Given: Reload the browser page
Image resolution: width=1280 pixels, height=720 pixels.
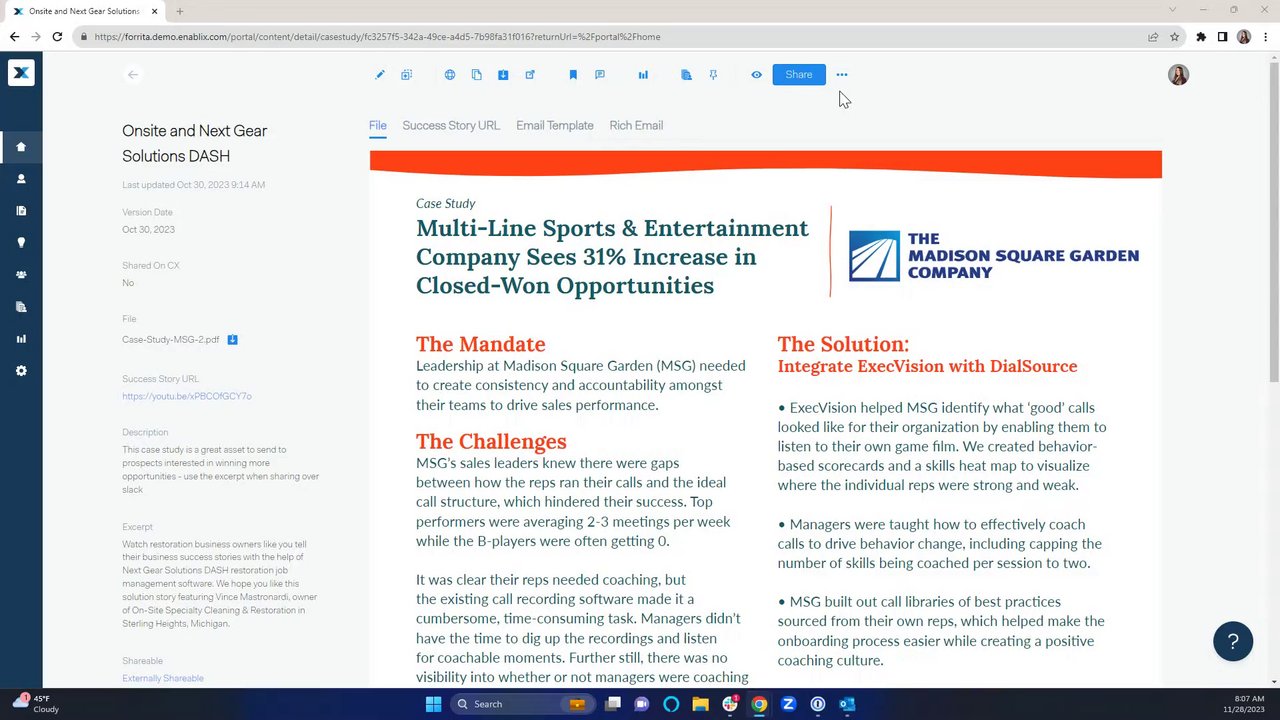Looking at the screenshot, I should [x=57, y=37].
